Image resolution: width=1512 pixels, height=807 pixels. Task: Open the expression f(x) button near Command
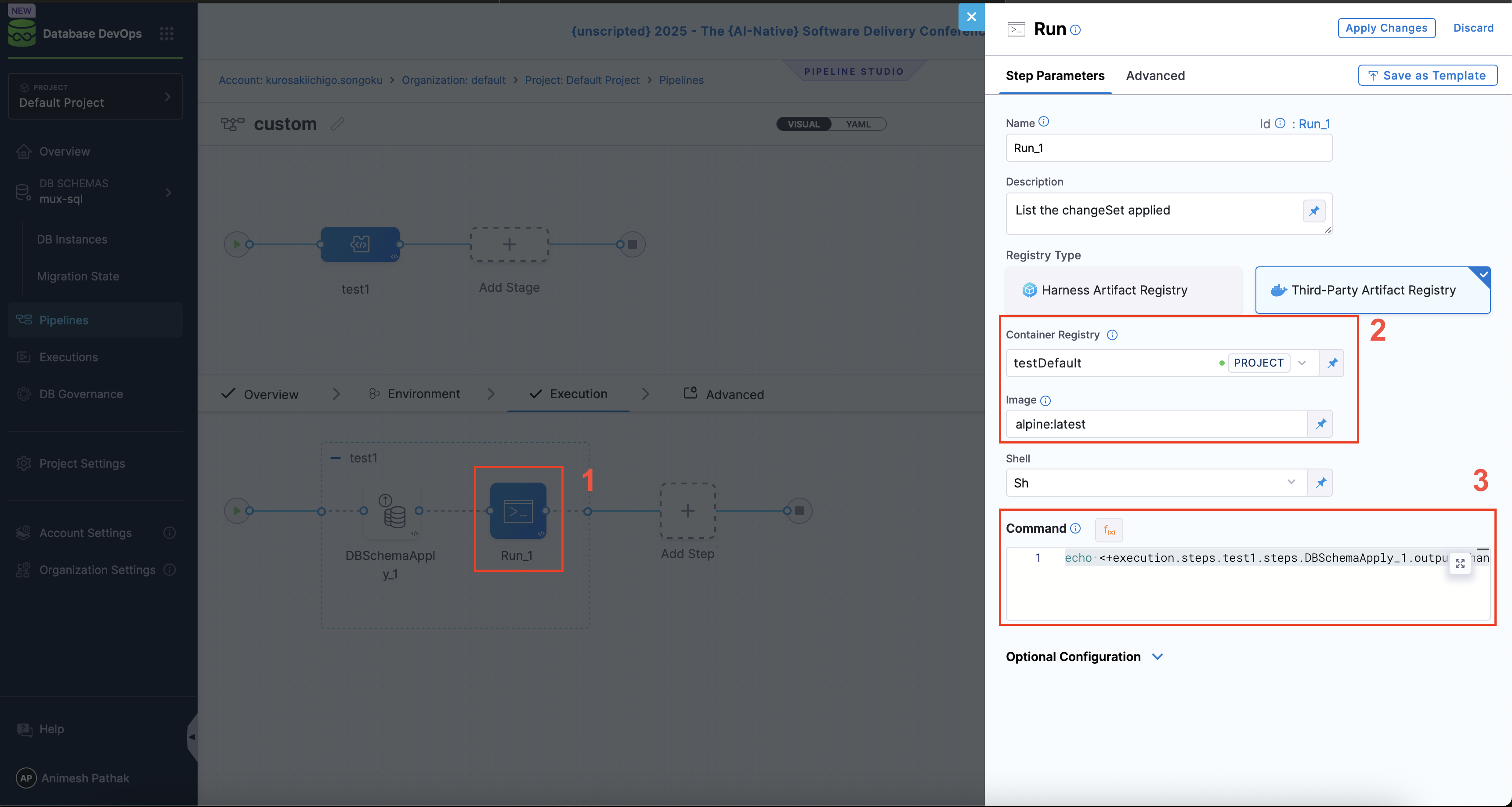1109,530
